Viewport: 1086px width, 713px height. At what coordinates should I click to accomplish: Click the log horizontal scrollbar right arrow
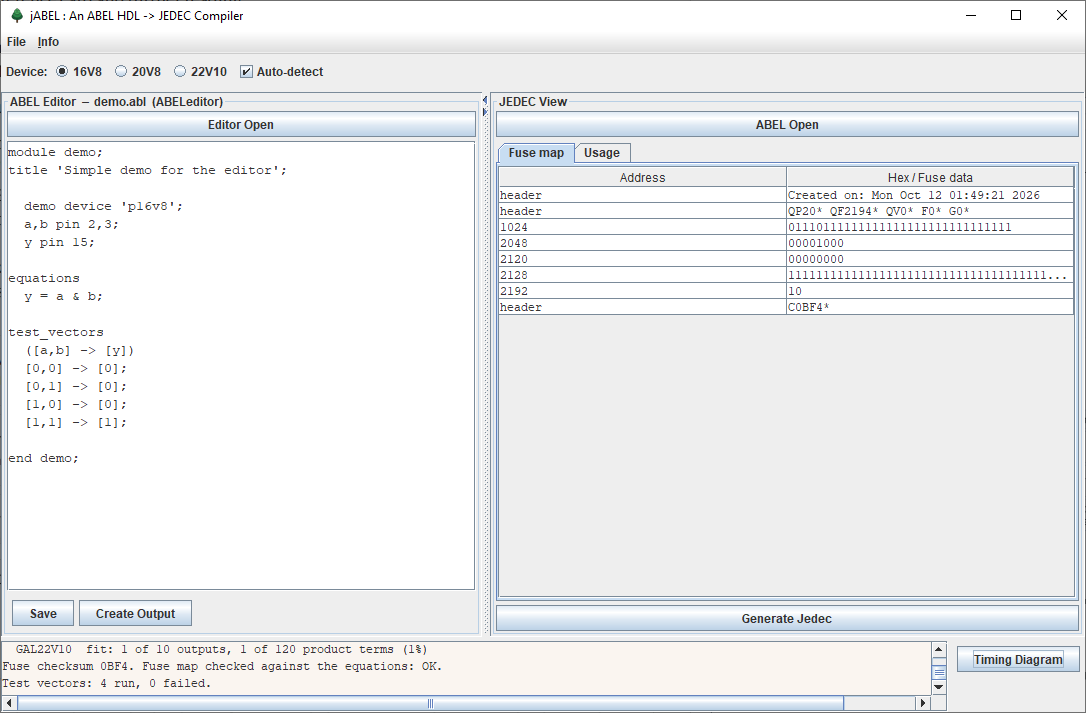[923, 703]
